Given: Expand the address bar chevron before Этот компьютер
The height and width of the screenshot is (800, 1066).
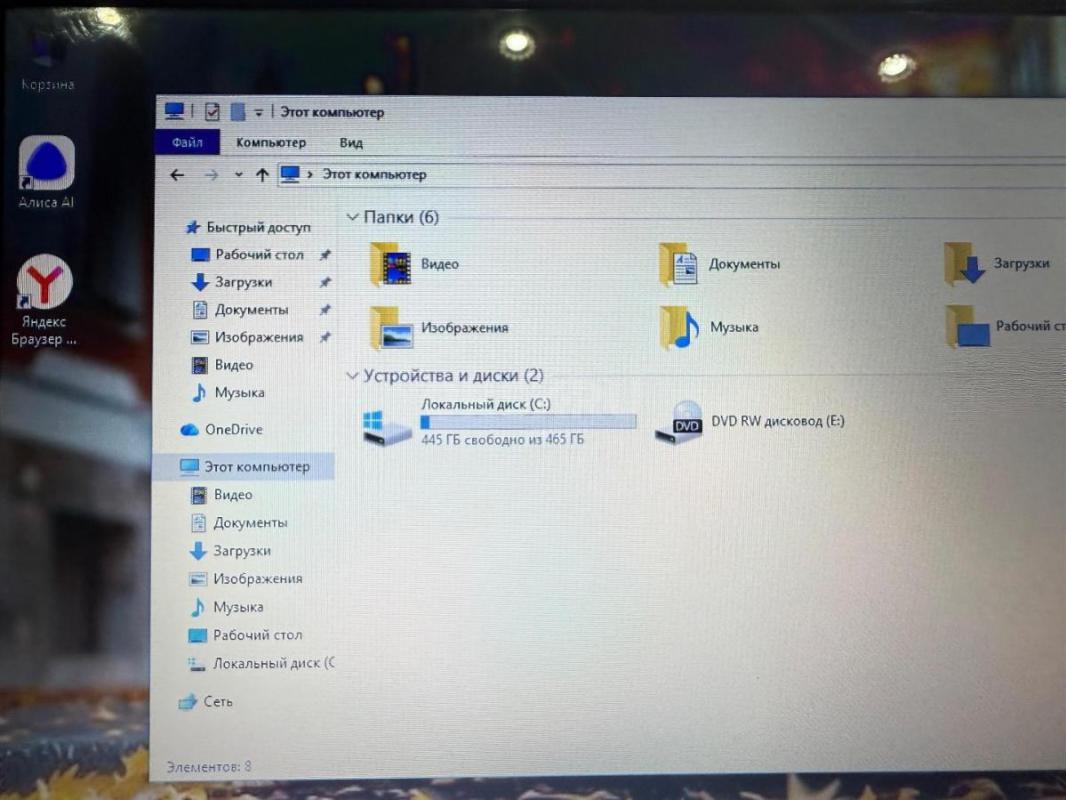Looking at the screenshot, I should click(x=310, y=175).
